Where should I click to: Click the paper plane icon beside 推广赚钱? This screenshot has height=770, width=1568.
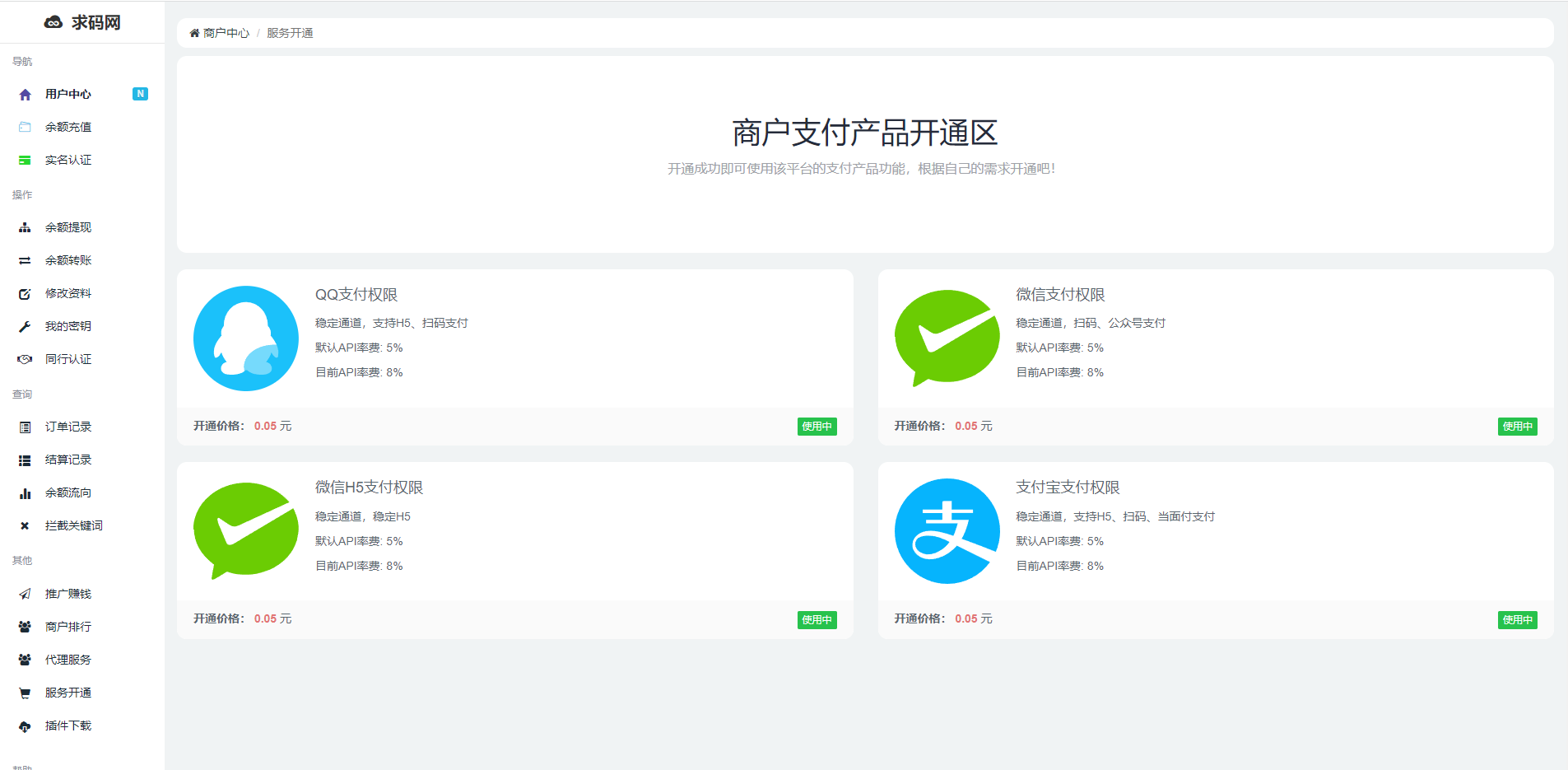pyautogui.click(x=25, y=594)
